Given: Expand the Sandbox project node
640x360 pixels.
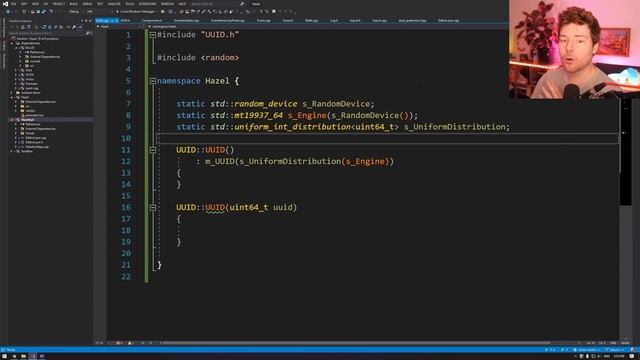Looking at the screenshot, I should pos(12,151).
